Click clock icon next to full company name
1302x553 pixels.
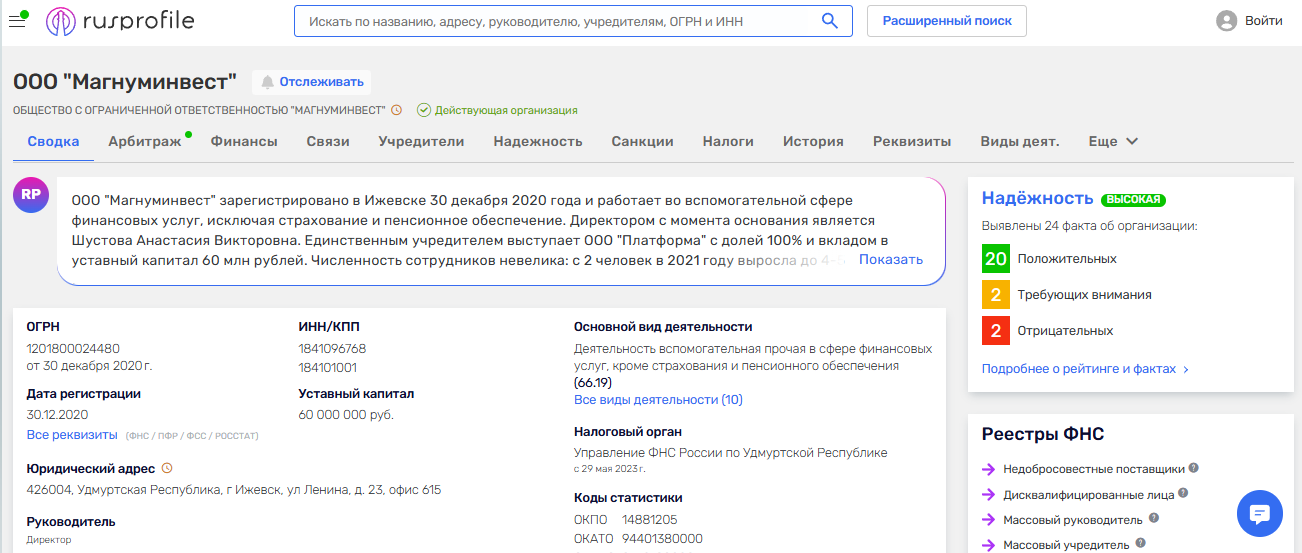[396, 110]
